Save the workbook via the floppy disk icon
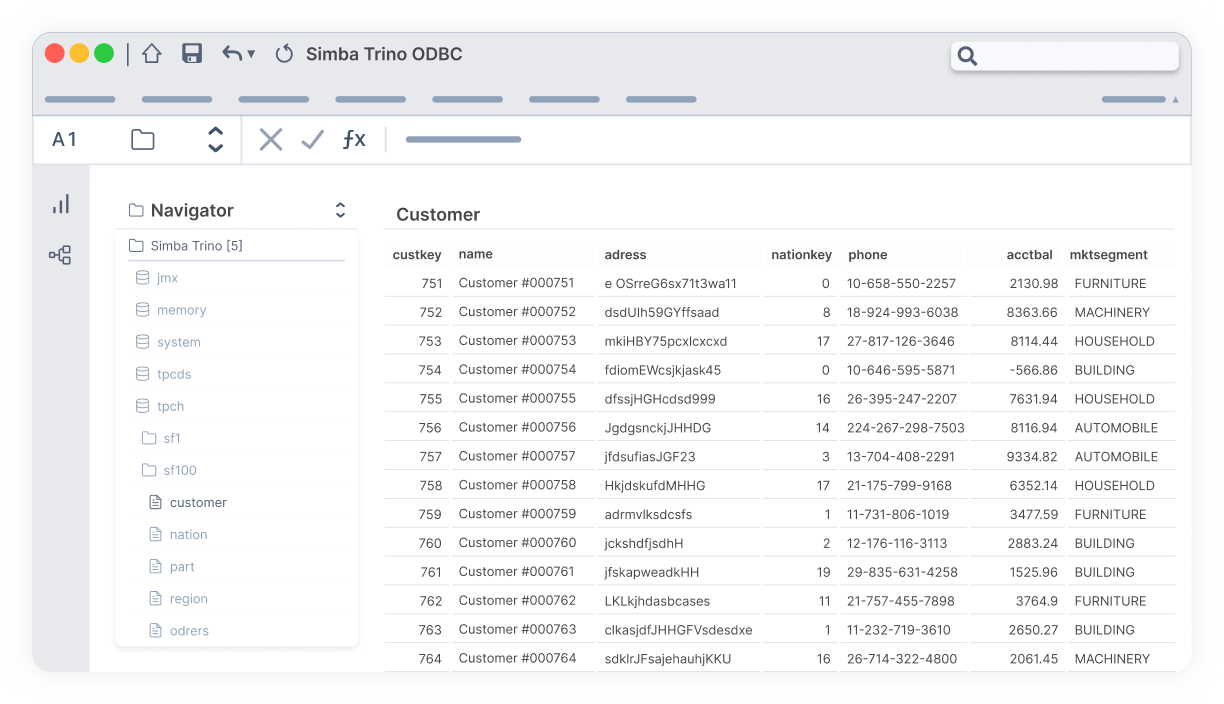The height and width of the screenshot is (704, 1224). pos(191,54)
